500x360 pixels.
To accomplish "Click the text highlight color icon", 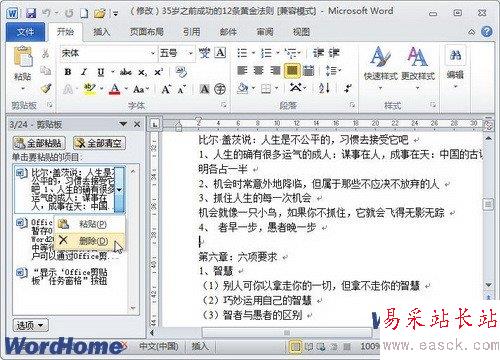I will click(x=90, y=89).
